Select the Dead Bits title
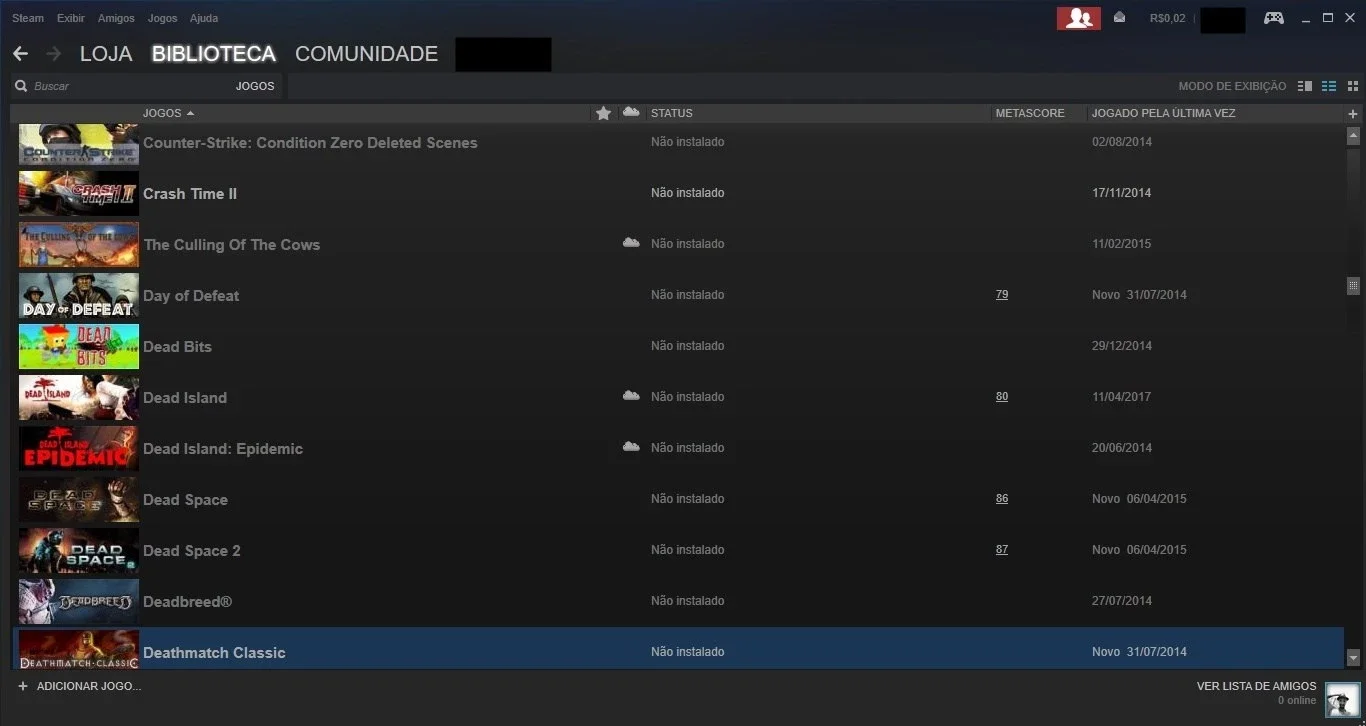The image size is (1366, 726). 177,347
